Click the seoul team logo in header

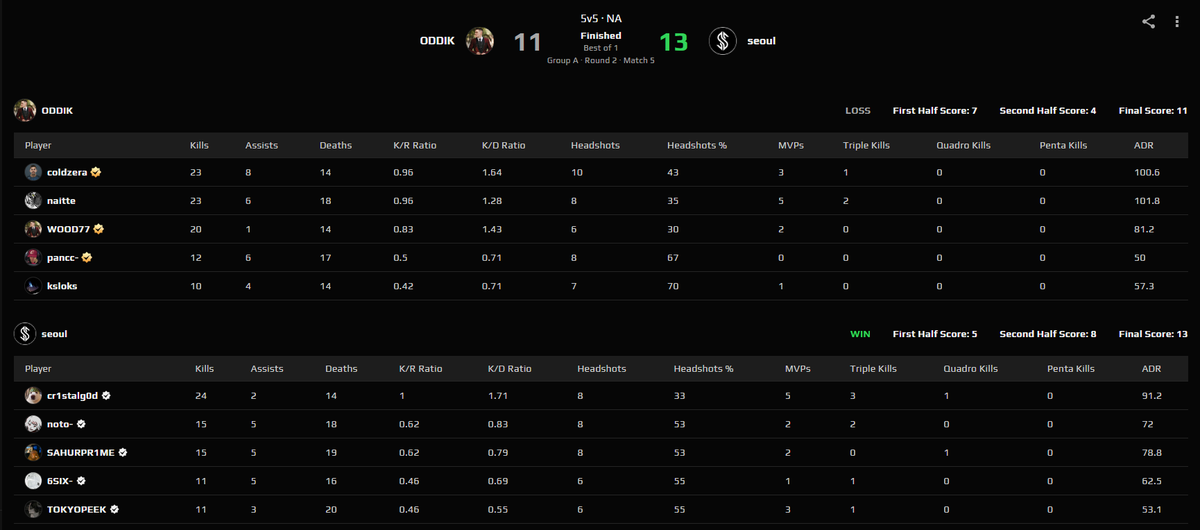pos(723,41)
